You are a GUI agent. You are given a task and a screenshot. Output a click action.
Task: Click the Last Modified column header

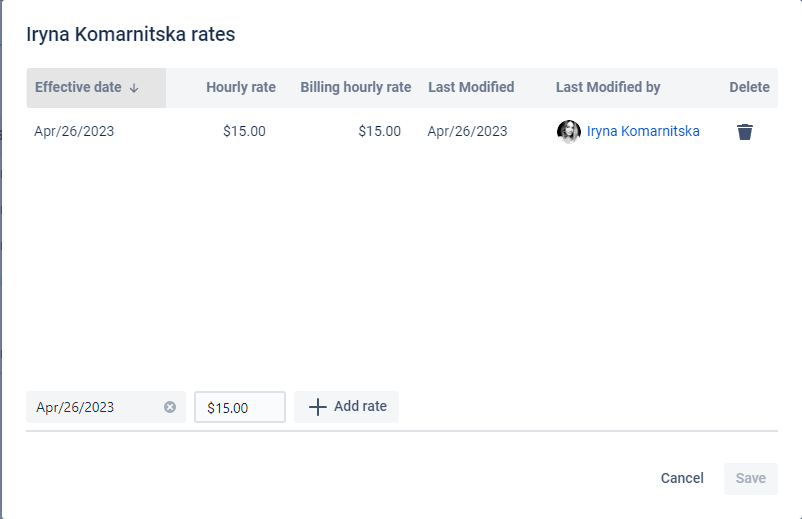(x=471, y=87)
